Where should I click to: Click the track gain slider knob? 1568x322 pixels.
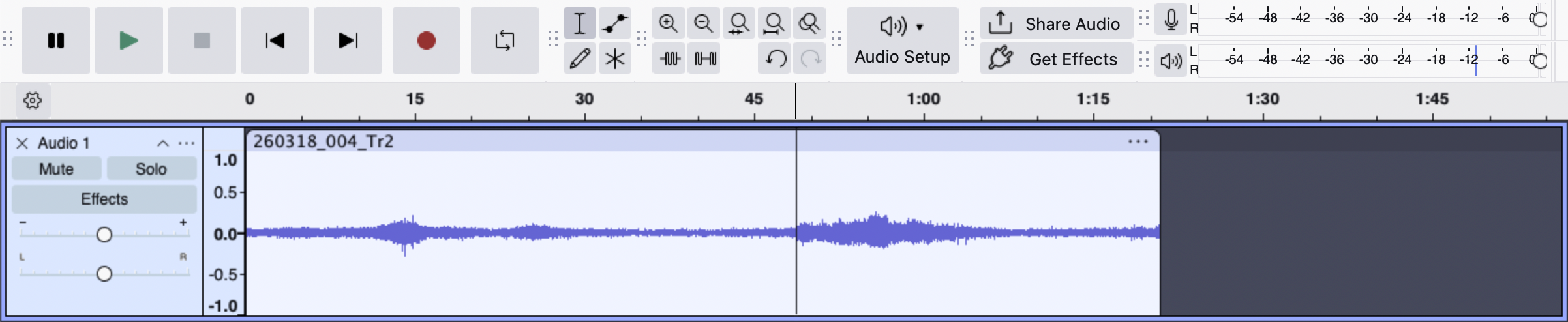click(x=104, y=235)
